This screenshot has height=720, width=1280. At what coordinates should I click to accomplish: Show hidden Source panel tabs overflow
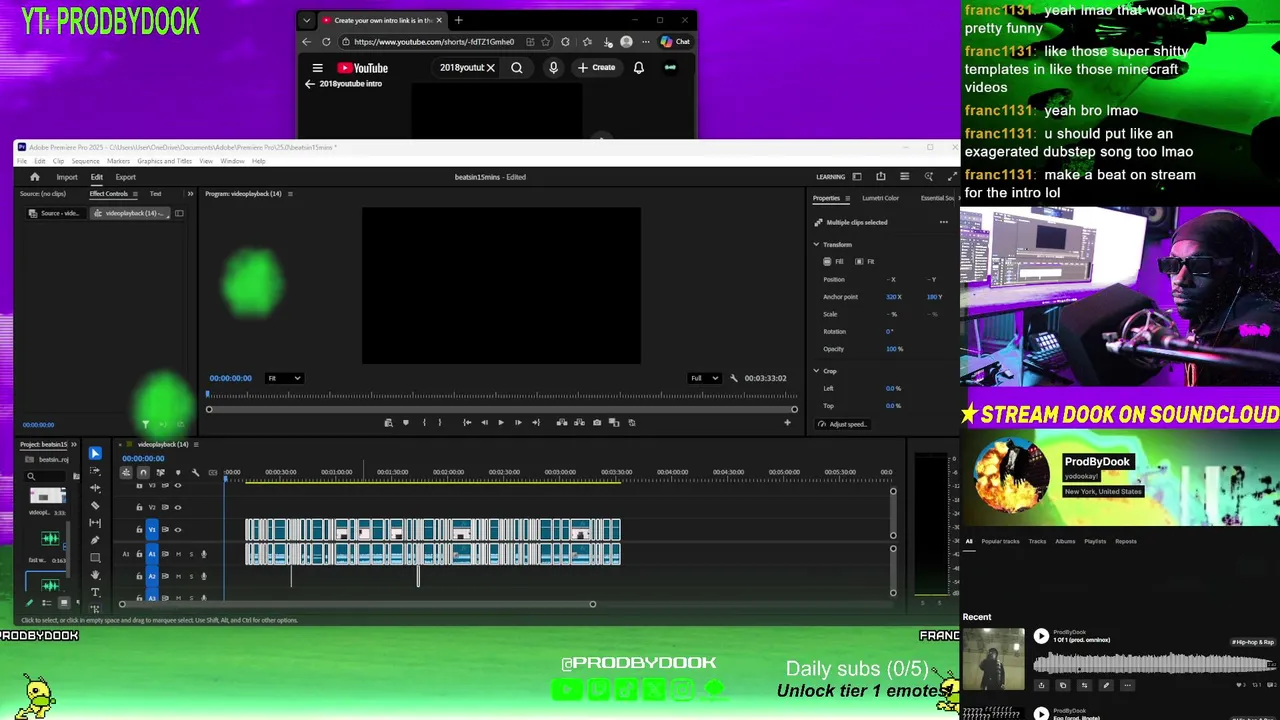(x=190, y=193)
